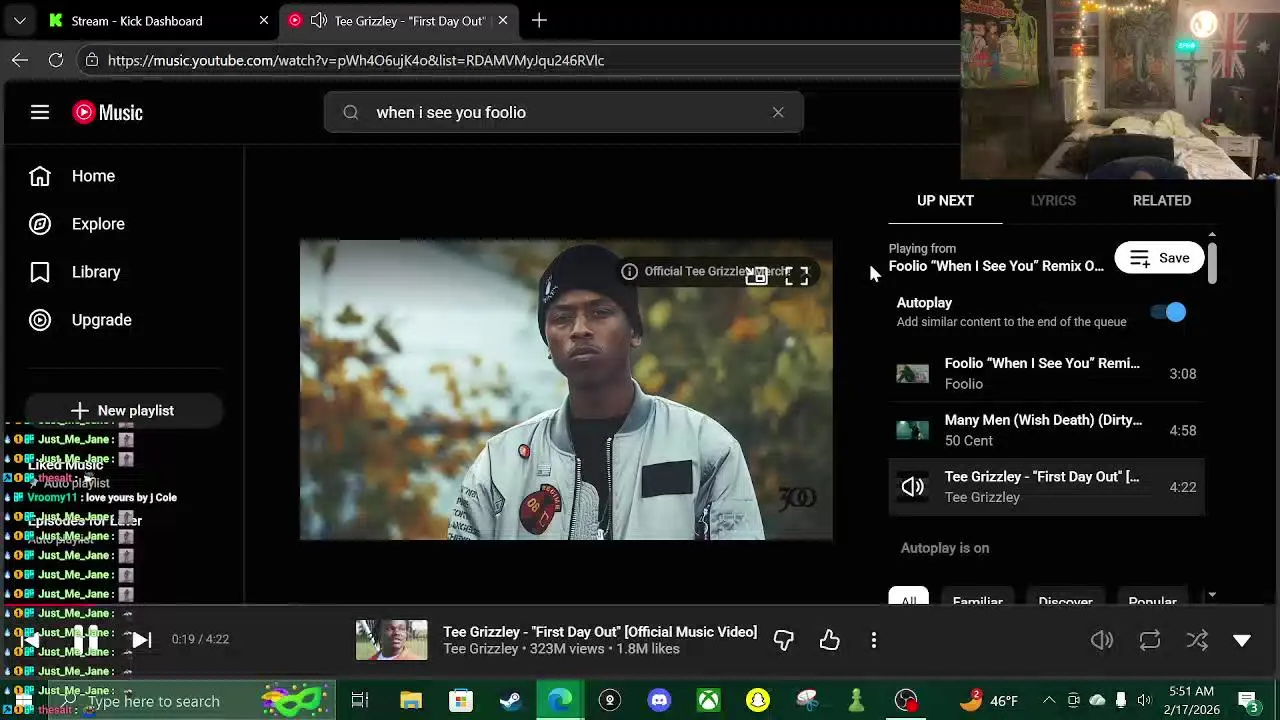Reload the browser page
The height and width of the screenshot is (720, 1280).
56,60
